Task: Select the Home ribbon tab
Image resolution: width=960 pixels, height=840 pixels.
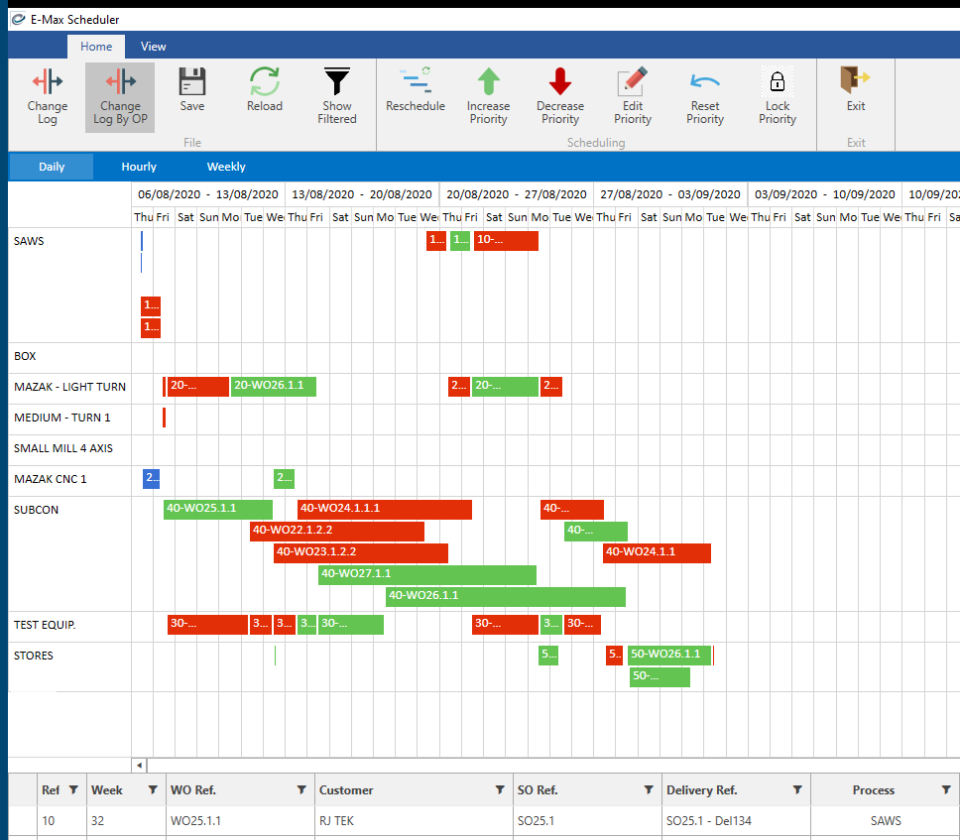Action: pyautogui.click(x=96, y=46)
